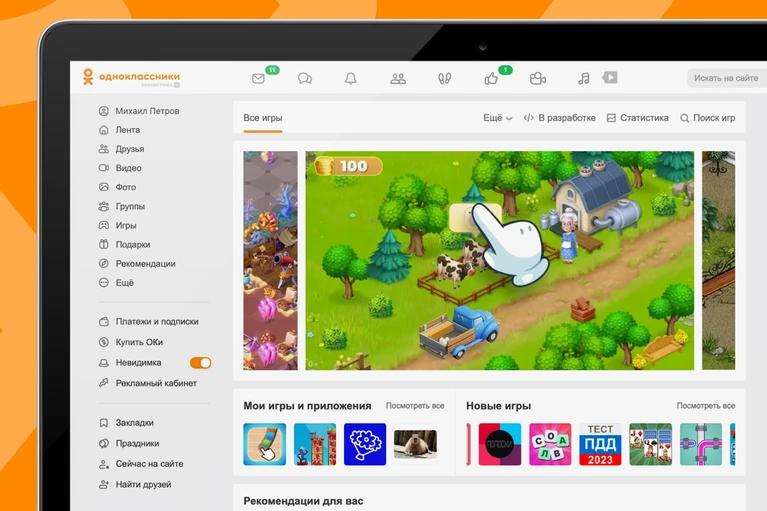767x511 pixels.
Task: Open messages envelope icon in top bar
Action: (x=258, y=79)
